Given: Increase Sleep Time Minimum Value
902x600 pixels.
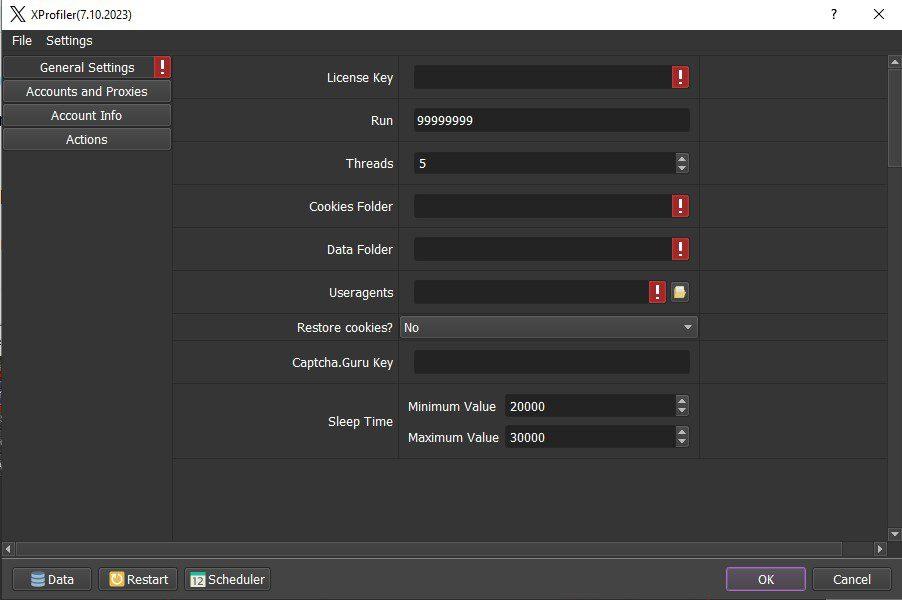Looking at the screenshot, I should pos(682,401).
